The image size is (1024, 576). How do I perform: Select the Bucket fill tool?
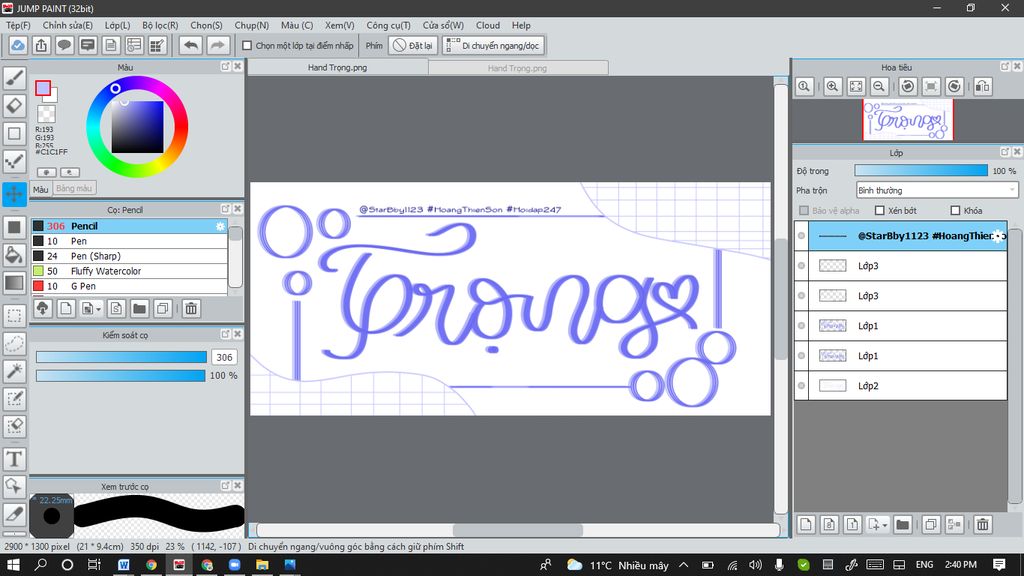14,255
